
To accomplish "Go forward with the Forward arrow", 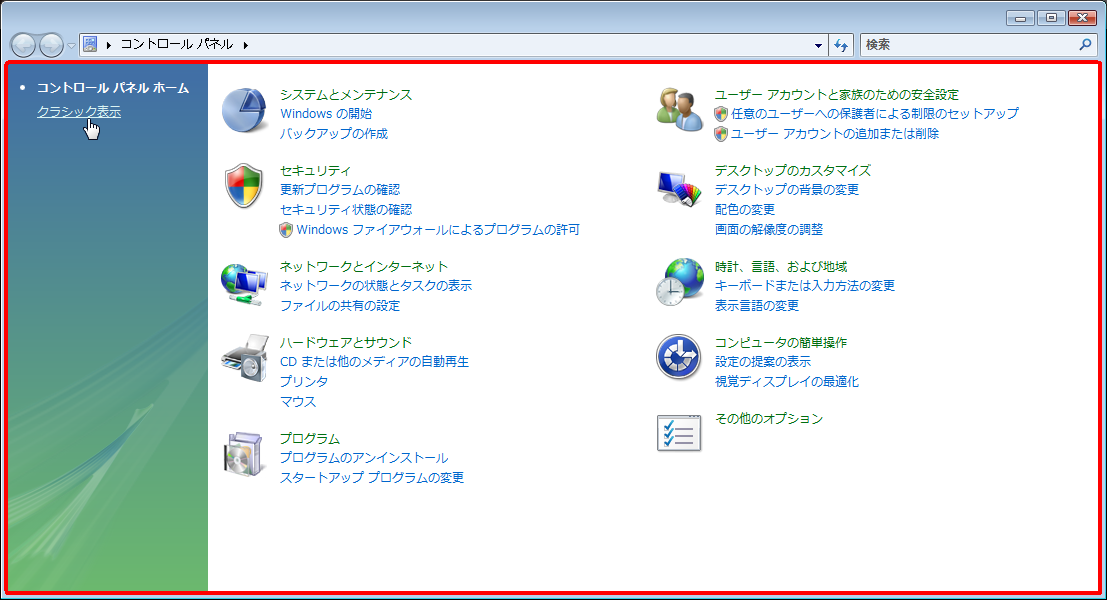I will (x=51, y=45).
